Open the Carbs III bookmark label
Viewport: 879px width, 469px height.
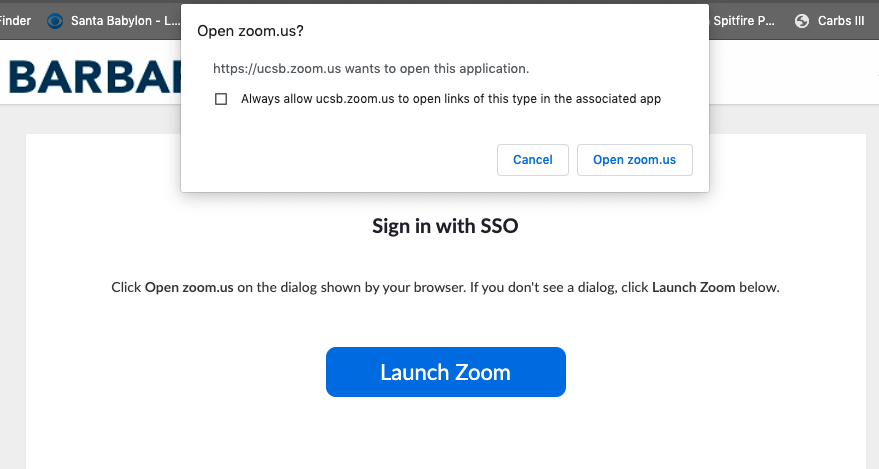tap(841, 21)
